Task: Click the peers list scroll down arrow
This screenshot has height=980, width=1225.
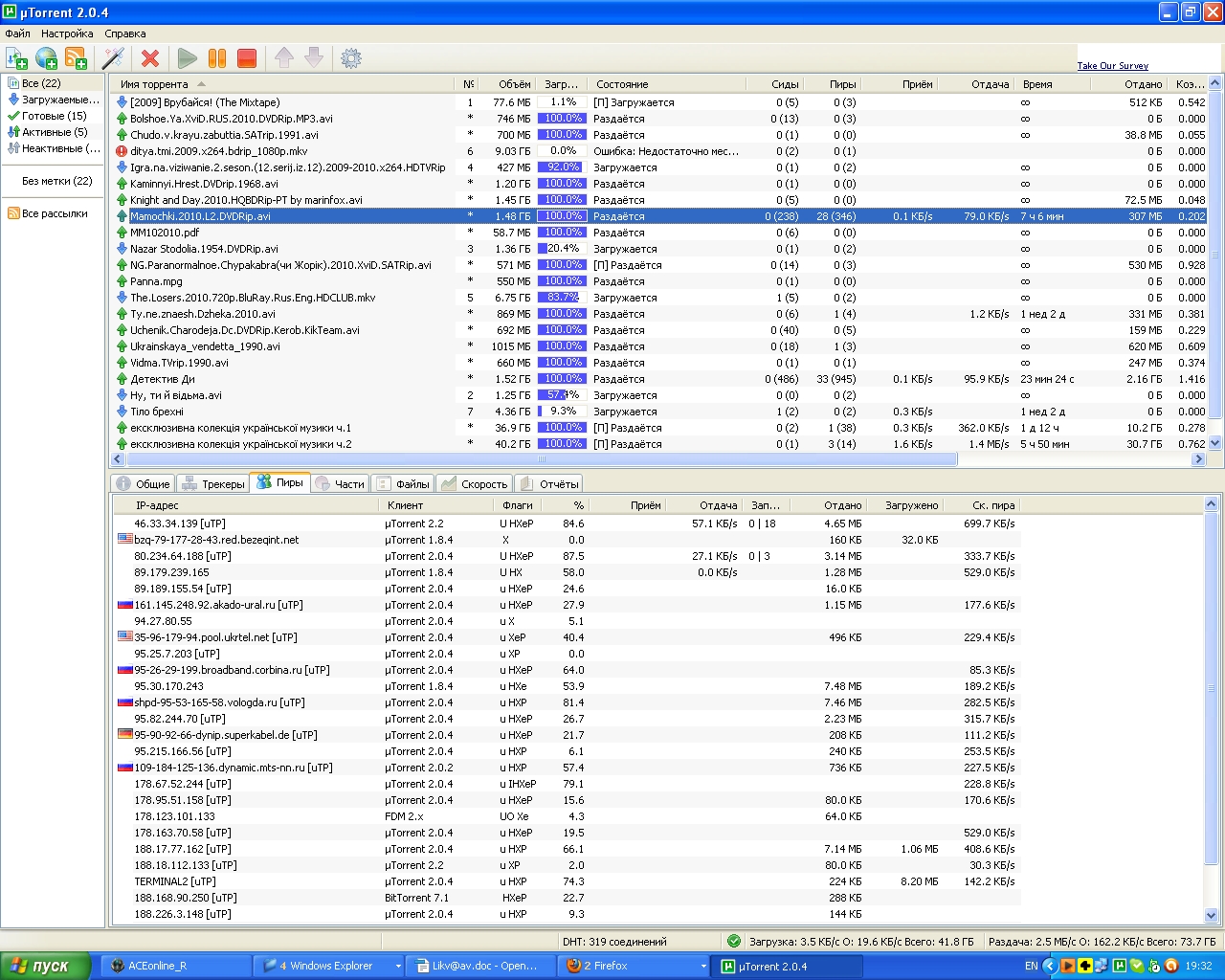Action: coord(1211,915)
